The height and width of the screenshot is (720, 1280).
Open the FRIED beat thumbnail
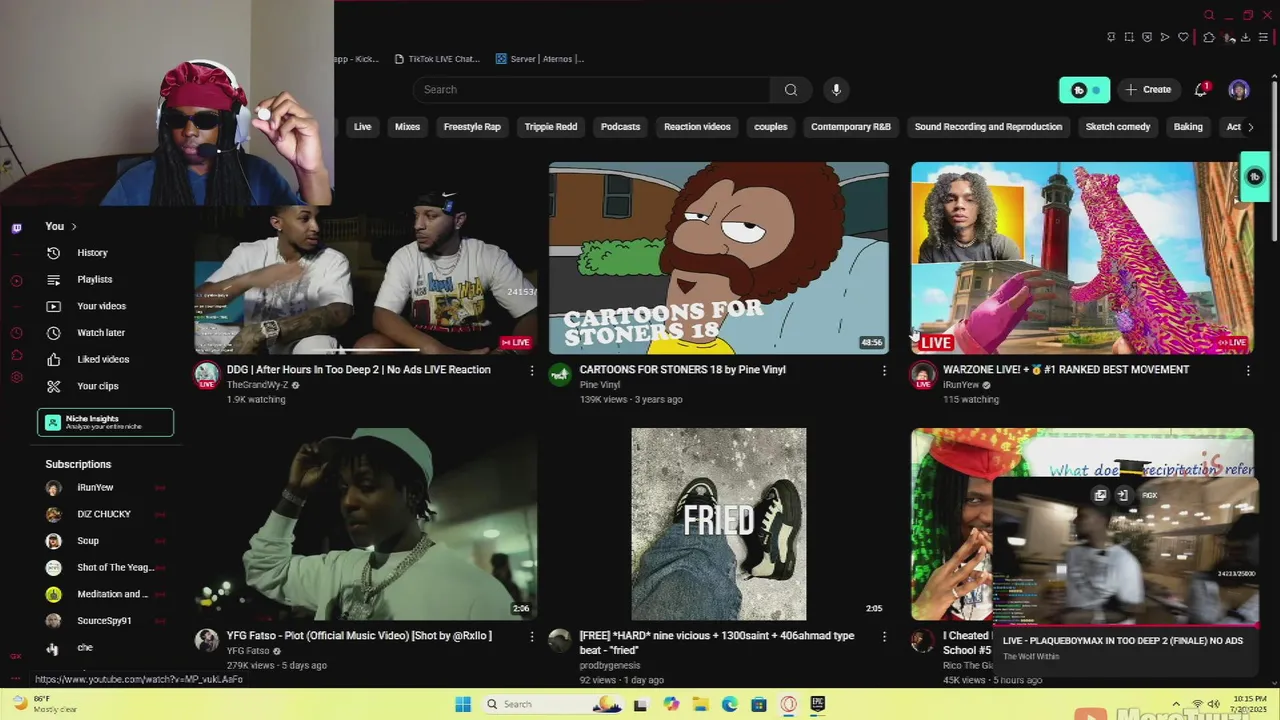click(x=718, y=524)
